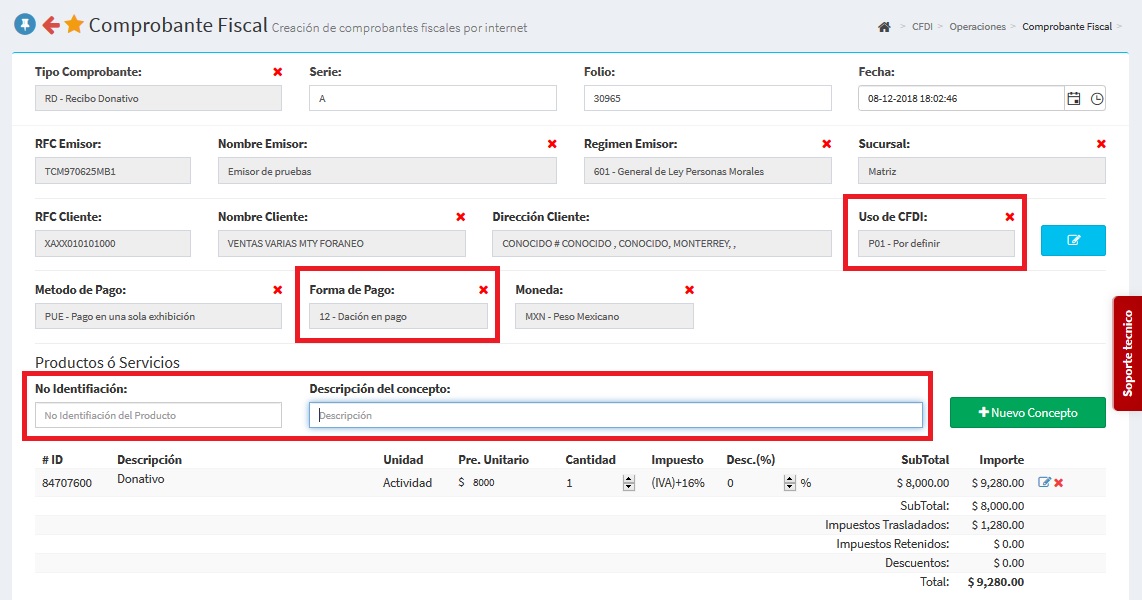This screenshot has width=1142, height=600.
Task: Go to the Operaciones breadcrumb
Action: tap(977, 27)
